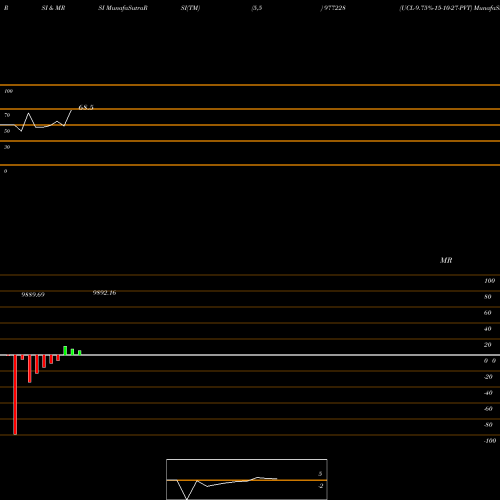Screen dimensions: 500x500
Task: Click the -60 label on MR axis
Action: click(488, 409)
